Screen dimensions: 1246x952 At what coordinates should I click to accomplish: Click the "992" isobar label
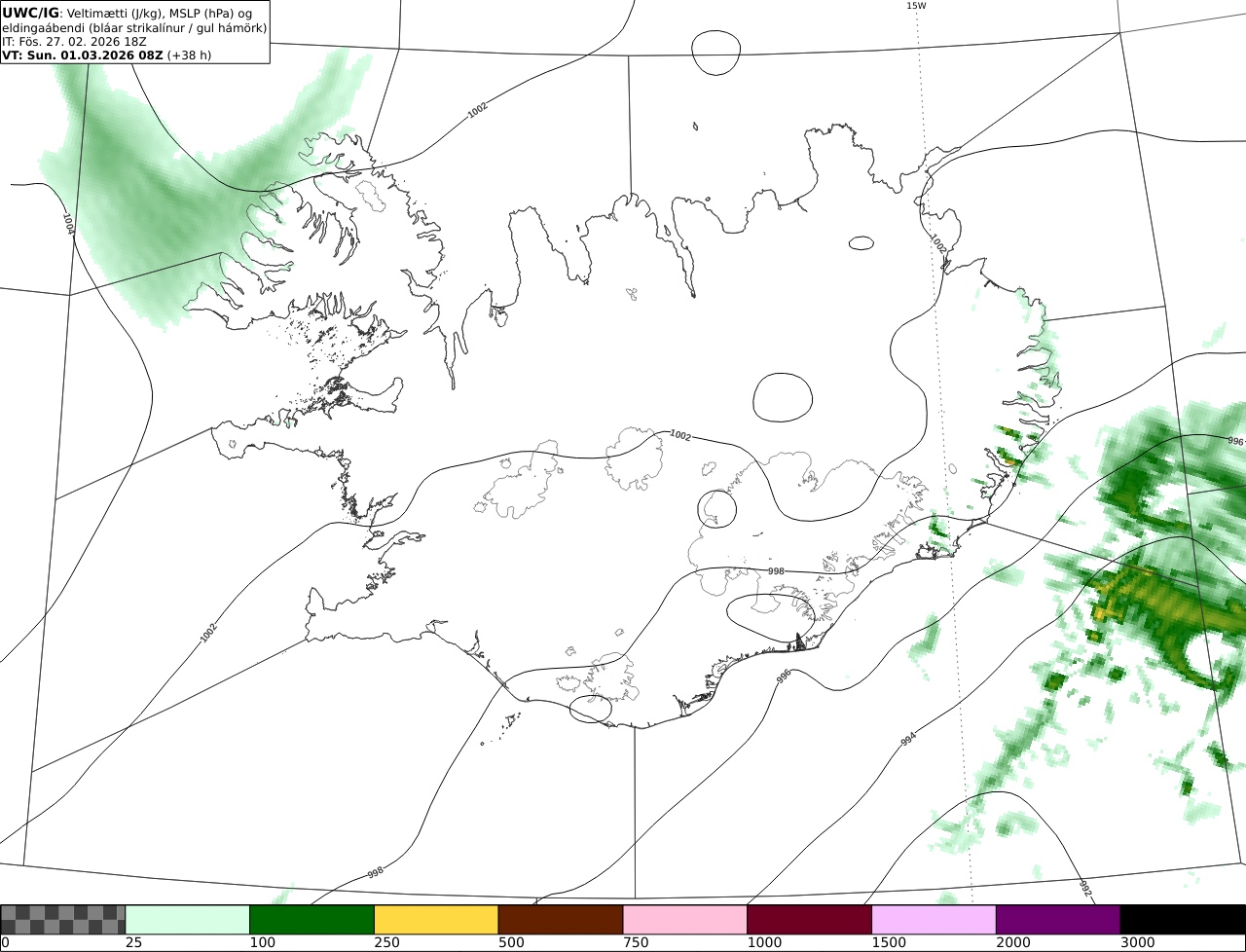[1085, 887]
